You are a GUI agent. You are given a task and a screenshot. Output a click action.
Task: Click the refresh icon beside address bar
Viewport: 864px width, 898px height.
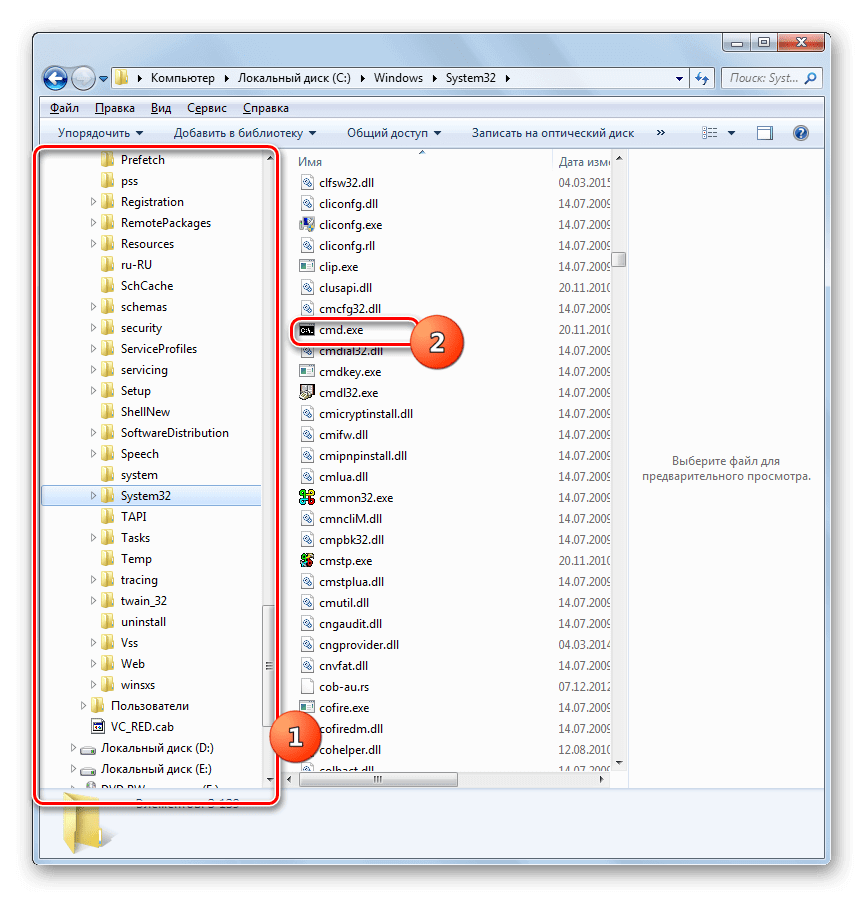[701, 77]
